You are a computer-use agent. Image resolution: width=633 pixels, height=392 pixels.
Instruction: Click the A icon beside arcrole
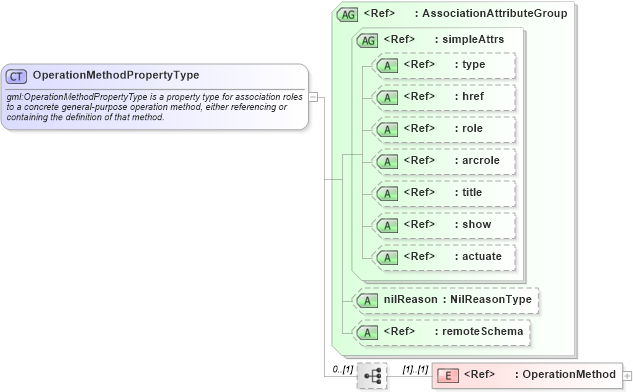pyautogui.click(x=387, y=161)
